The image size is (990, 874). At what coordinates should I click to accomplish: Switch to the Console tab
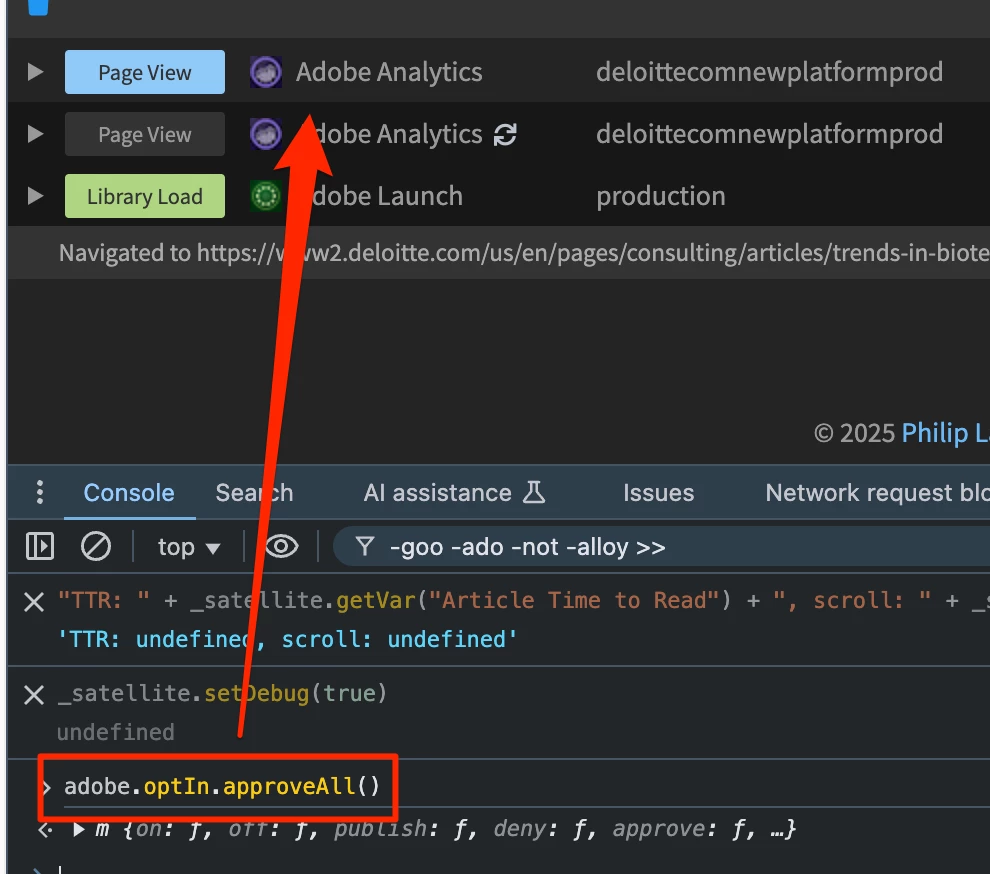tap(129, 493)
